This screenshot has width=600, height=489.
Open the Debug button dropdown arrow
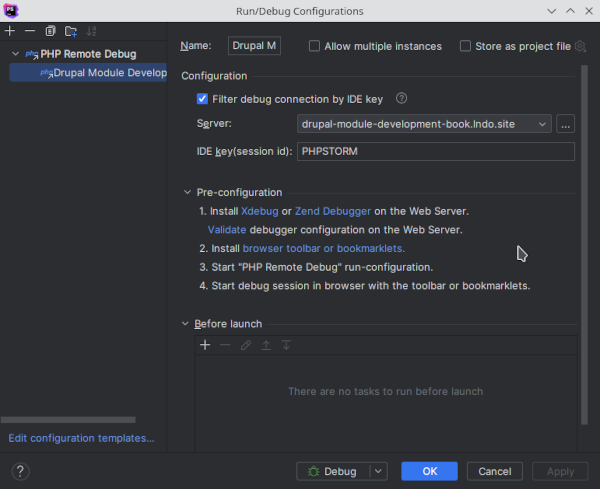click(378, 471)
